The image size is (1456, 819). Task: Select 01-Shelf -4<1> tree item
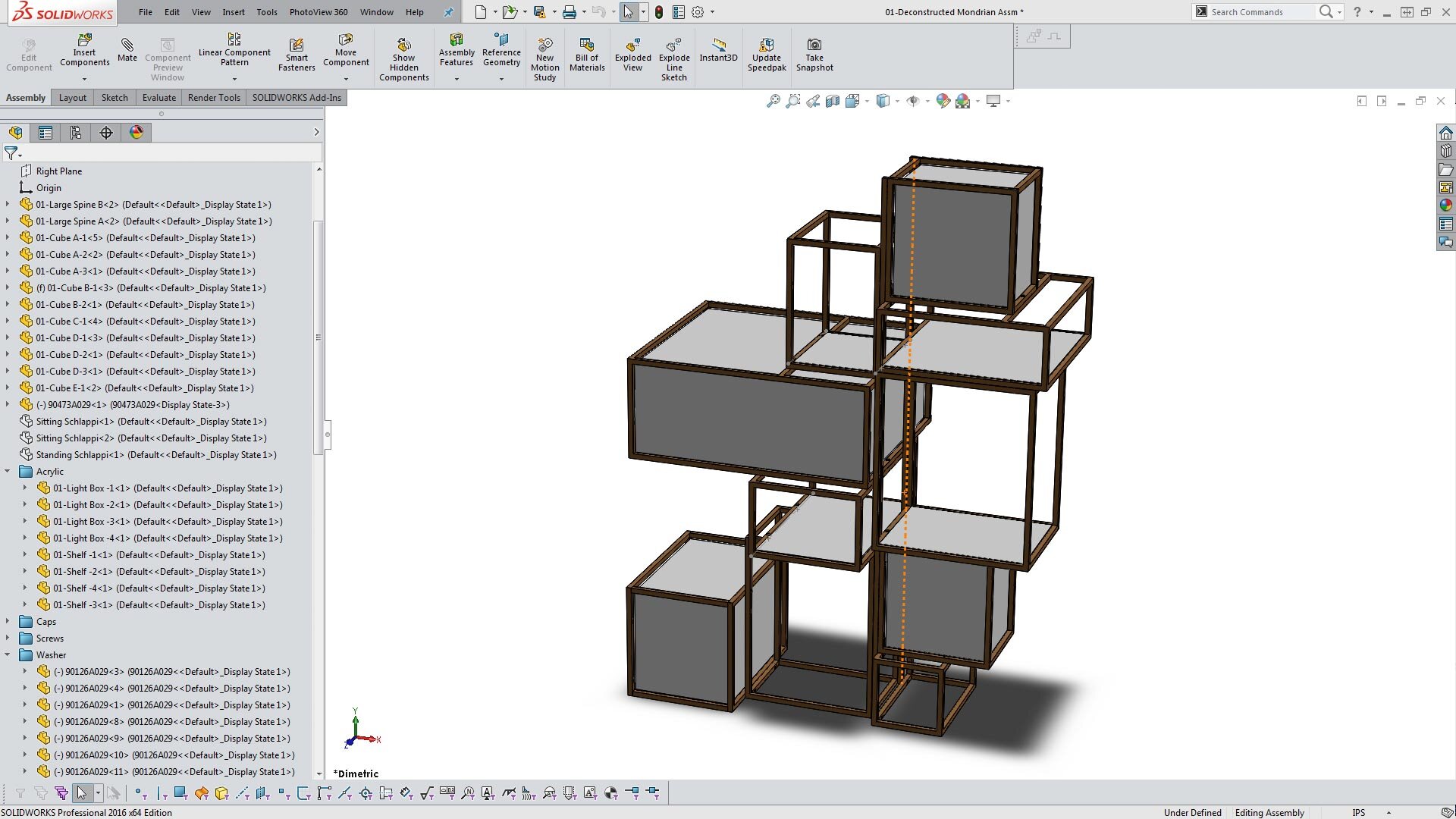coord(158,588)
